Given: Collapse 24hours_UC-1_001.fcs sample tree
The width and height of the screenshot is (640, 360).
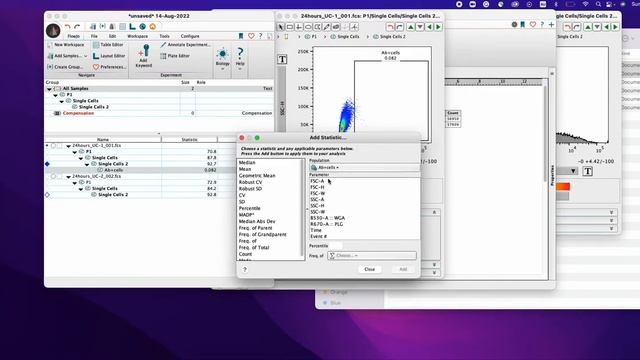Looking at the screenshot, I should (68, 146).
